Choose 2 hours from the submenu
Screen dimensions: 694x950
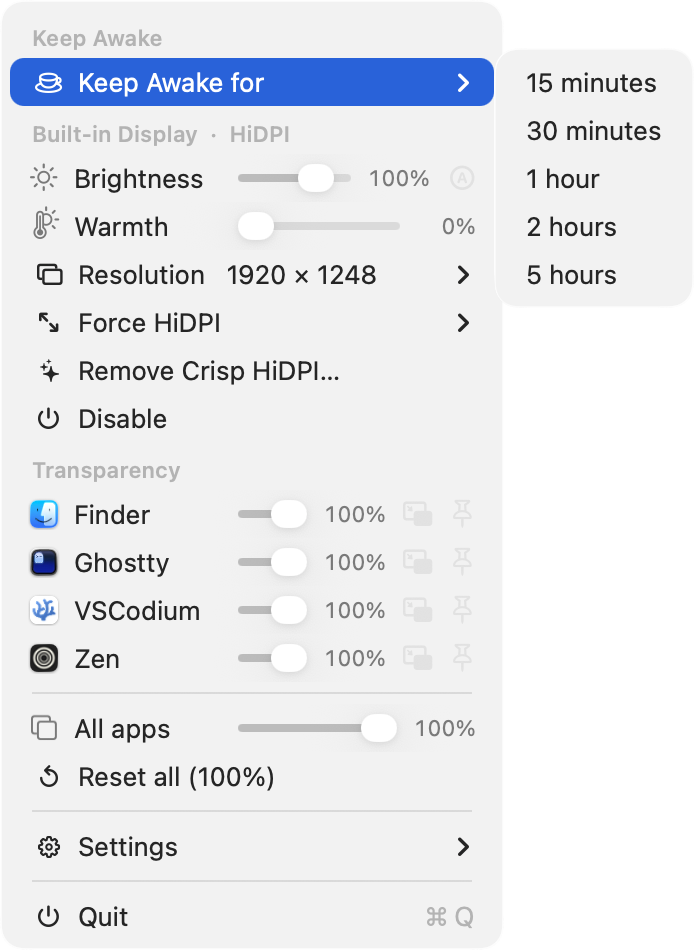(x=571, y=227)
